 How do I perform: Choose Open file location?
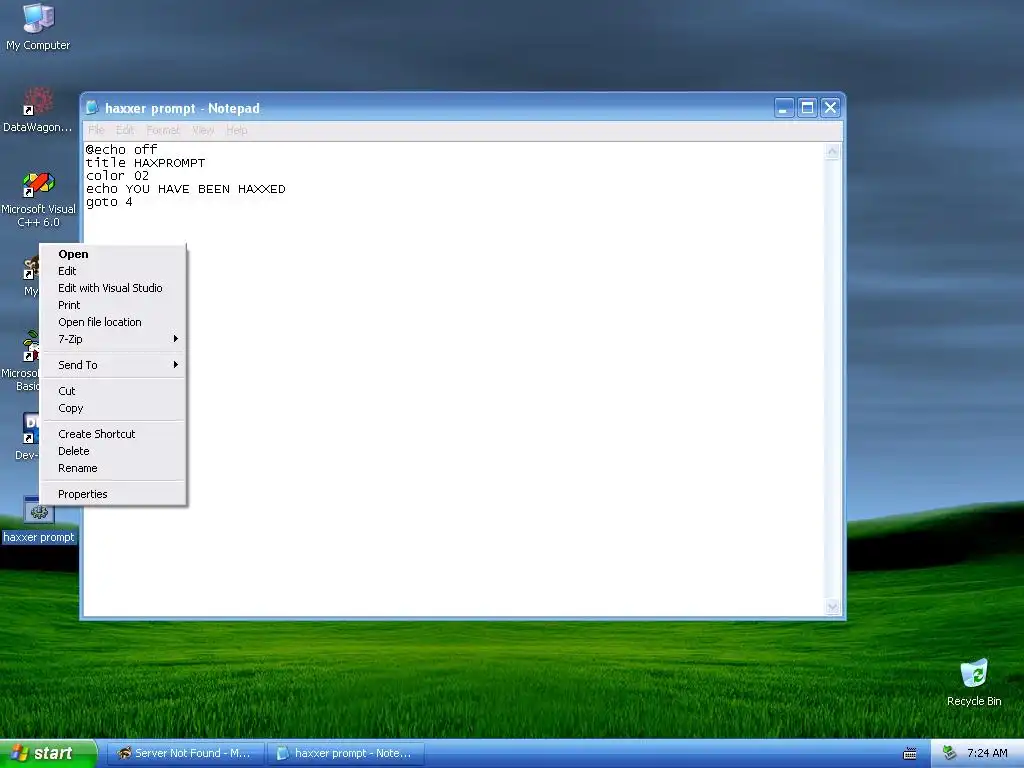coord(113,322)
